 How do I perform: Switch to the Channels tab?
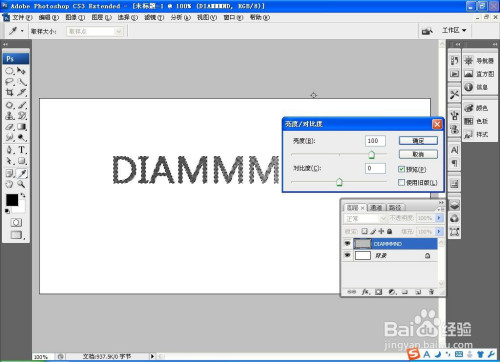376,208
